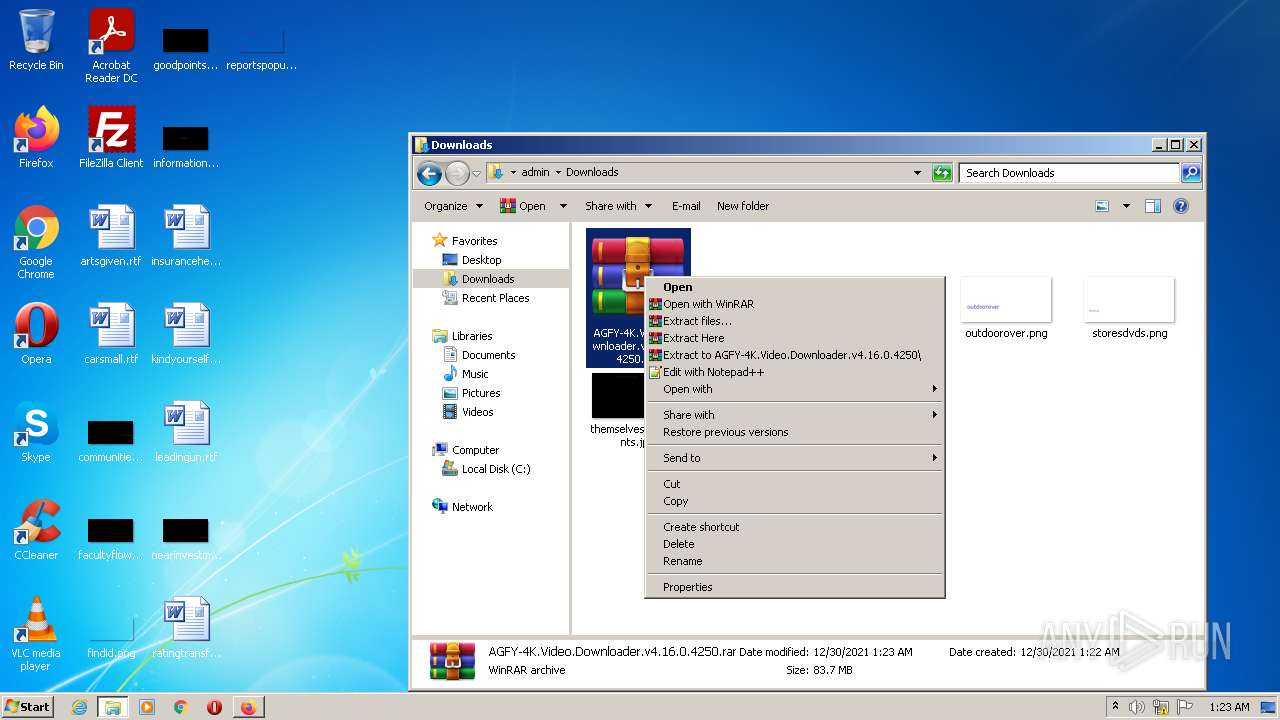Open Explorer help icon

(x=1180, y=206)
